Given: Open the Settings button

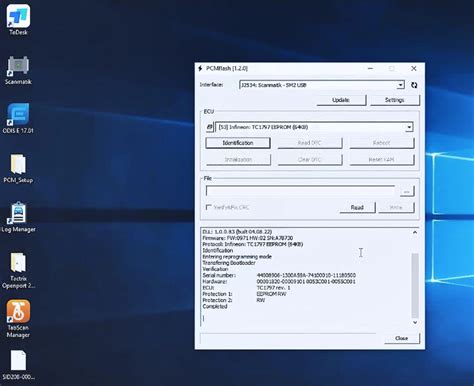Looking at the screenshot, I should pyautogui.click(x=395, y=100).
